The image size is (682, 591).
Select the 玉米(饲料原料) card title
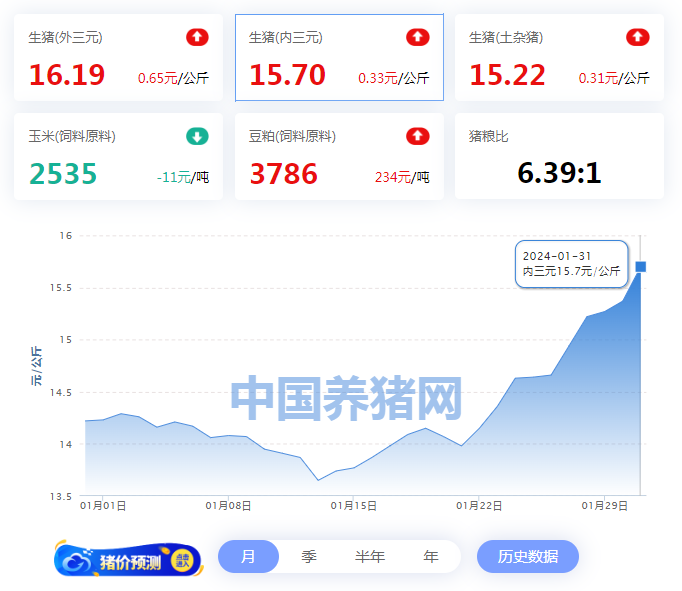click(72, 137)
